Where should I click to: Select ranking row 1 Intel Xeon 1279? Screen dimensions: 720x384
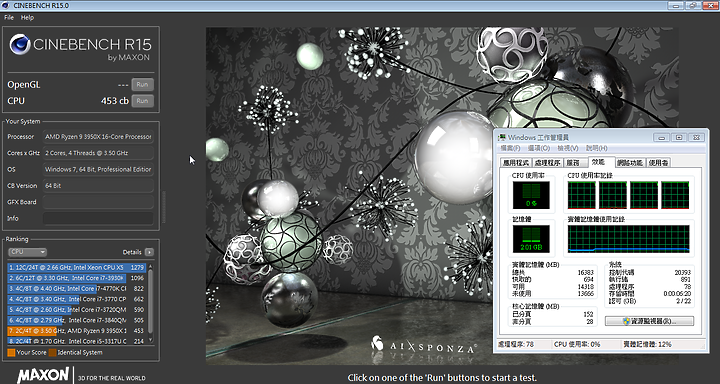tap(77, 267)
